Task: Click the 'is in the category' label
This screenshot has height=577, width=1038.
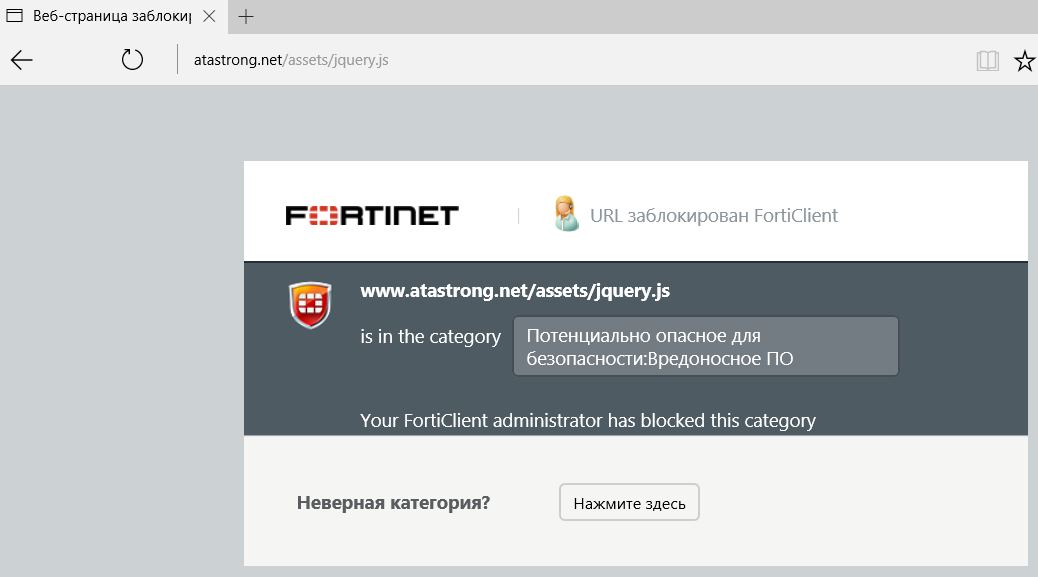Action: click(x=430, y=336)
